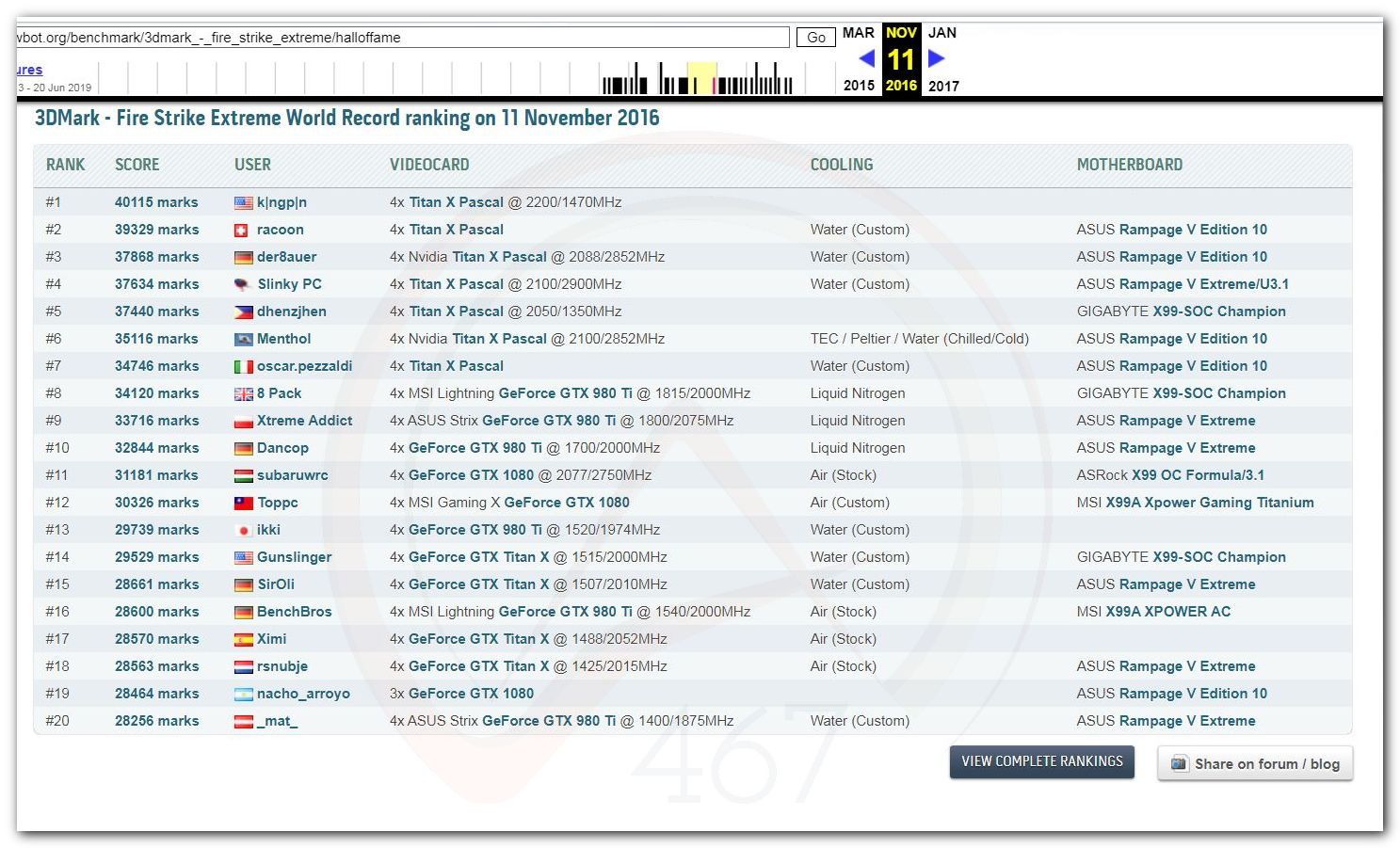Click the Polish flag next to Xtreme Addict
1400x848 pixels.
(244, 421)
